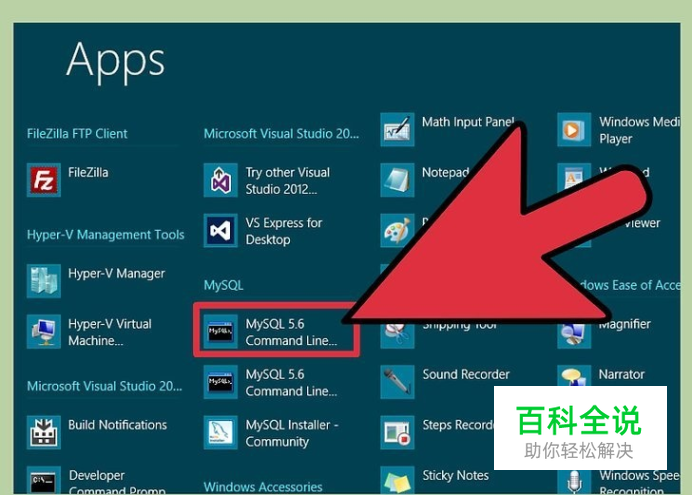Launch Developer Command Prompt icon
The height and width of the screenshot is (495, 692).
(44, 480)
